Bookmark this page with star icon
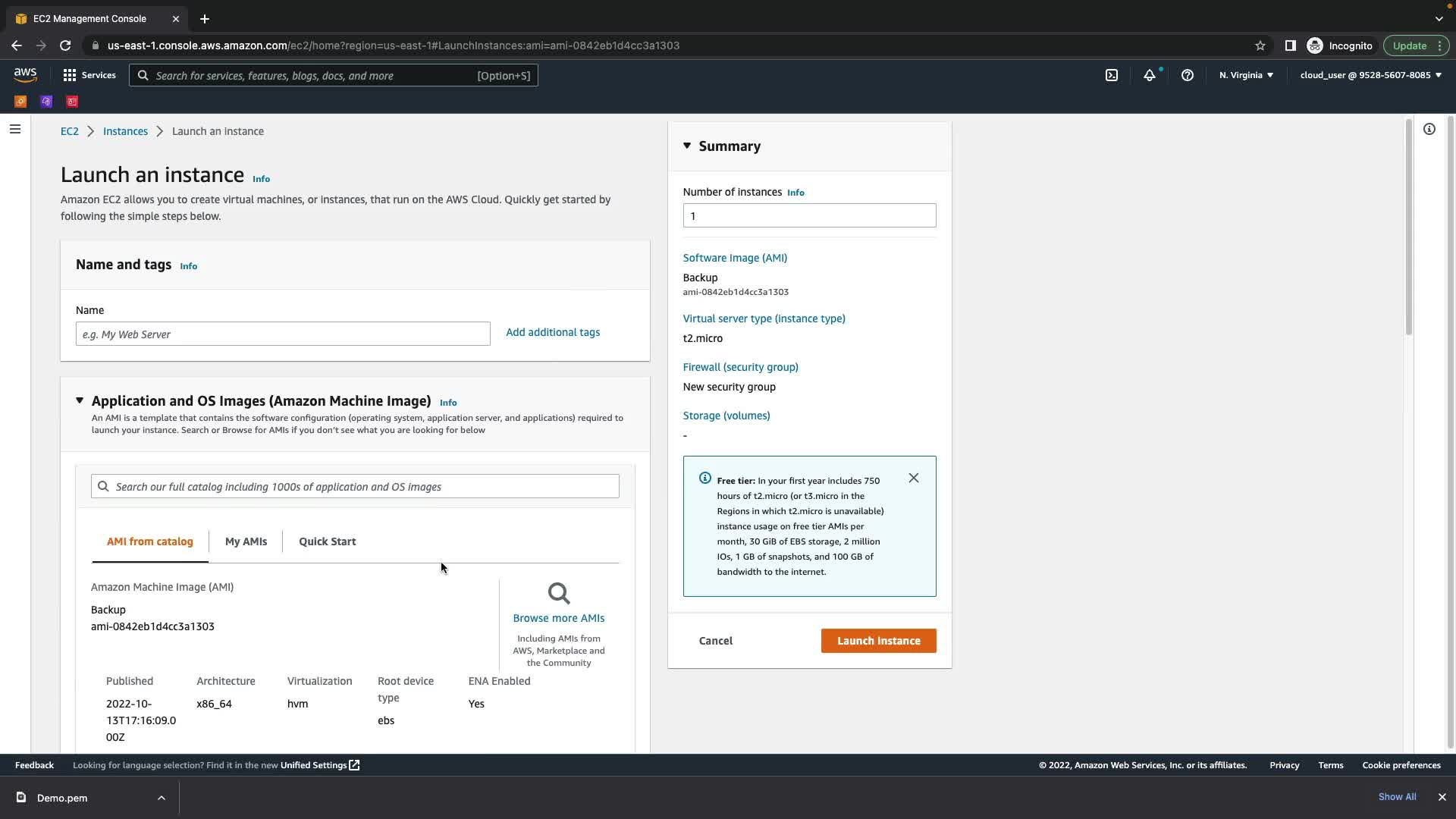1456x819 pixels. tap(1260, 45)
